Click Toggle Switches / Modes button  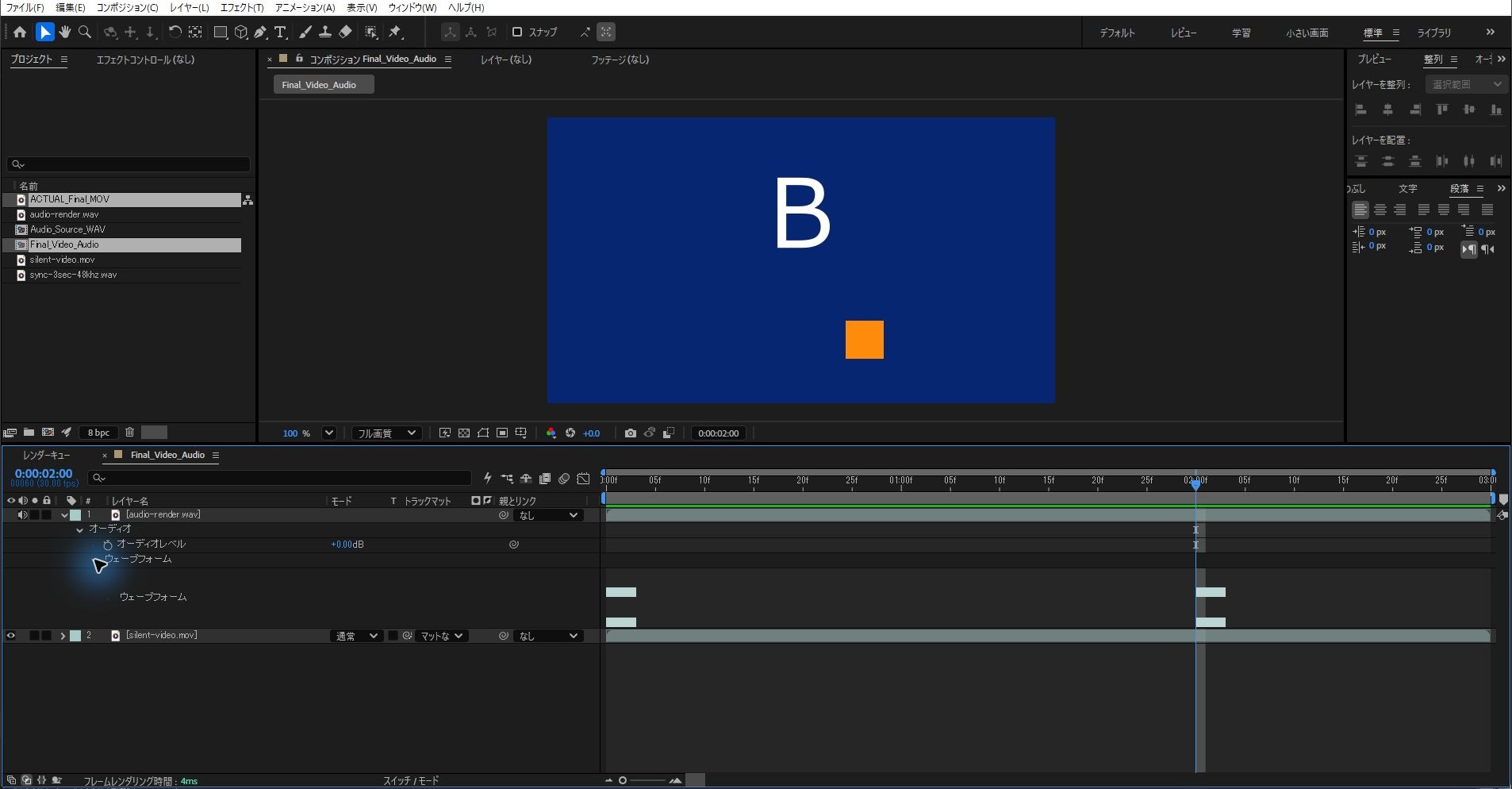coord(411,781)
